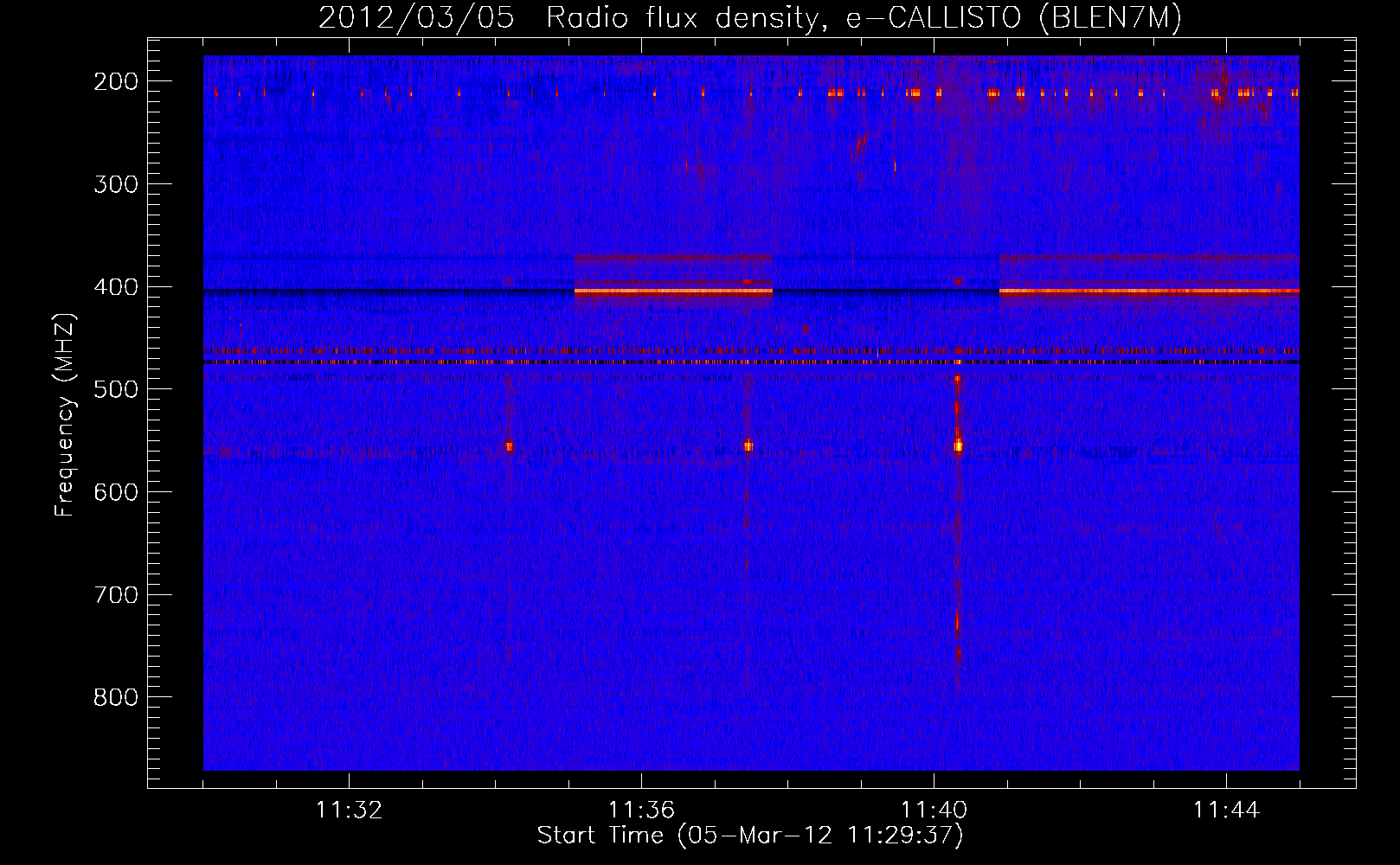Click the bright band at 400 MHz after 11:41
This screenshot has height=865, width=1400.
(x=1149, y=292)
